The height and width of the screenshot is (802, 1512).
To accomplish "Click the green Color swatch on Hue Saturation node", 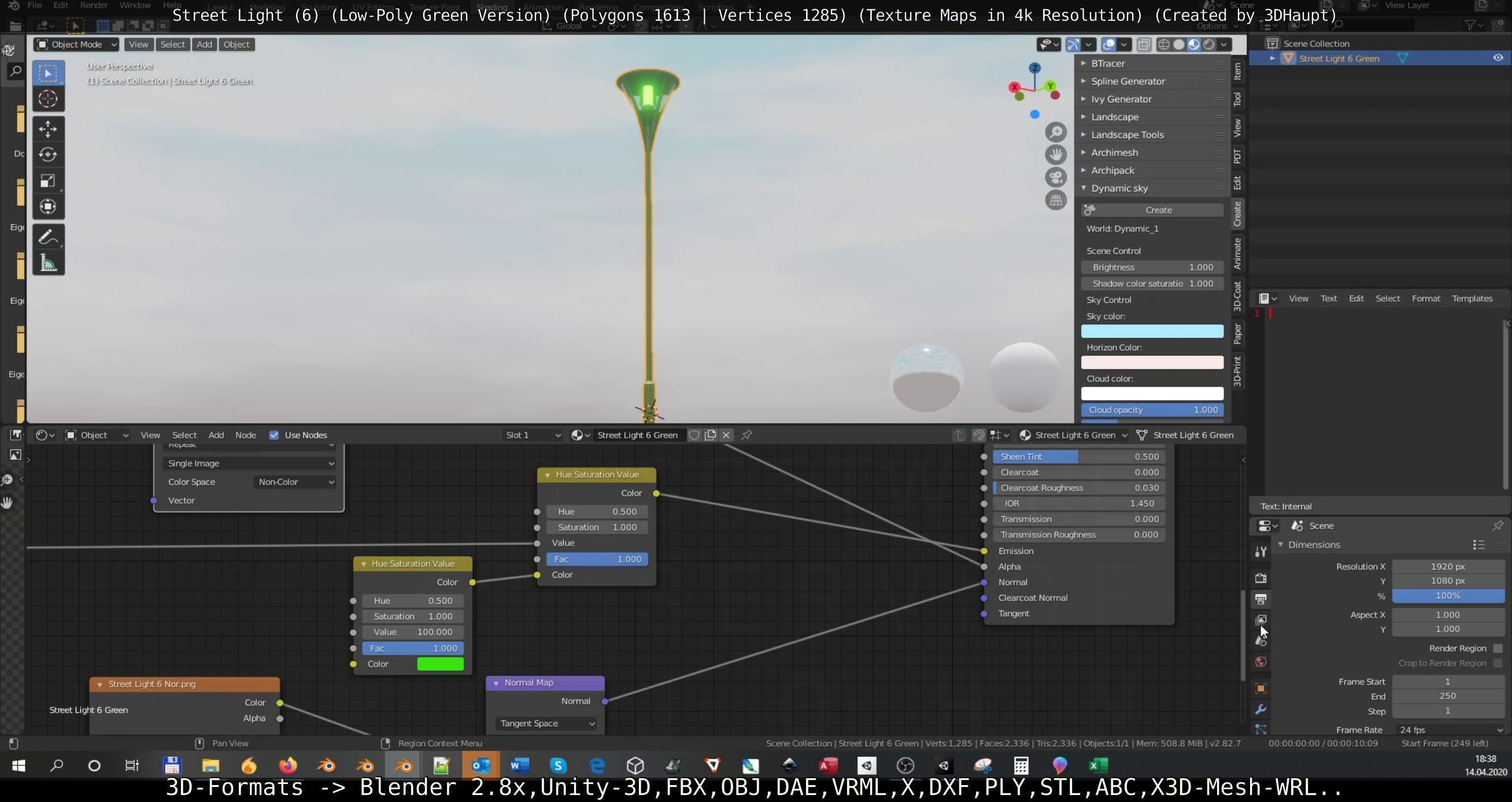I will pos(440,664).
